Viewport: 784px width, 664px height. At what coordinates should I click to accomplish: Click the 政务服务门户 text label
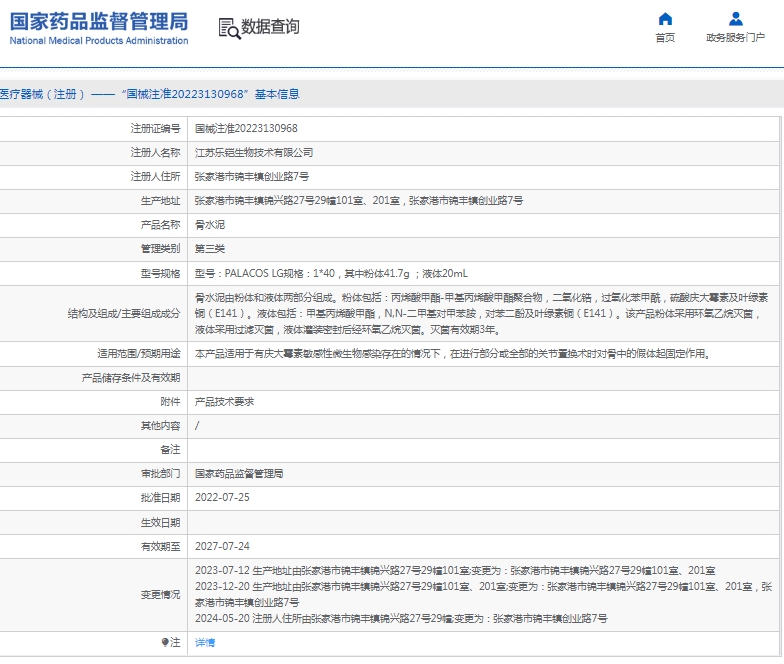pos(736,38)
